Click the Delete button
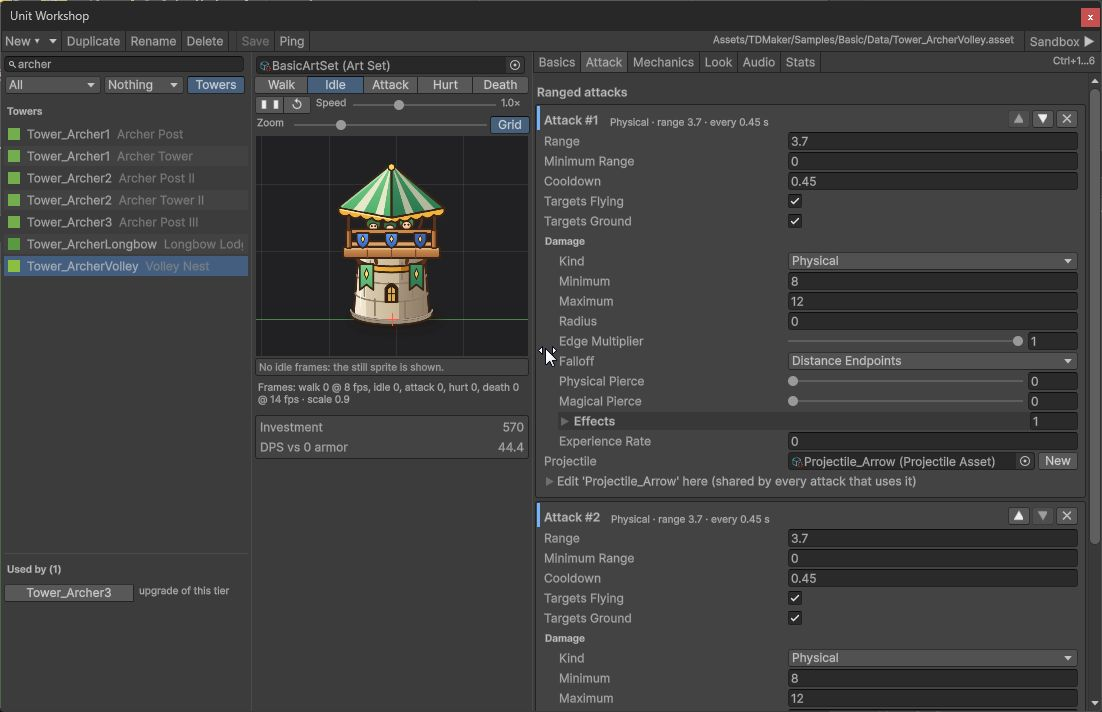This screenshot has width=1102, height=712. 205,41
